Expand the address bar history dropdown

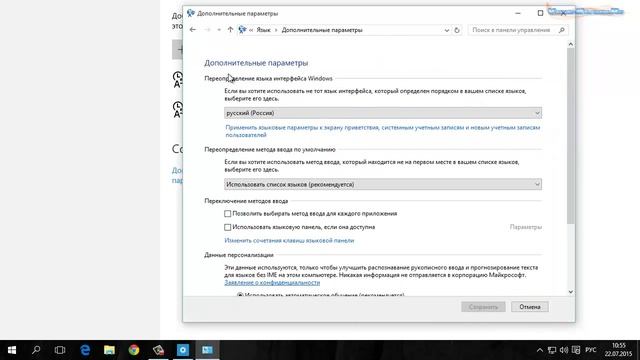[x=447, y=30]
